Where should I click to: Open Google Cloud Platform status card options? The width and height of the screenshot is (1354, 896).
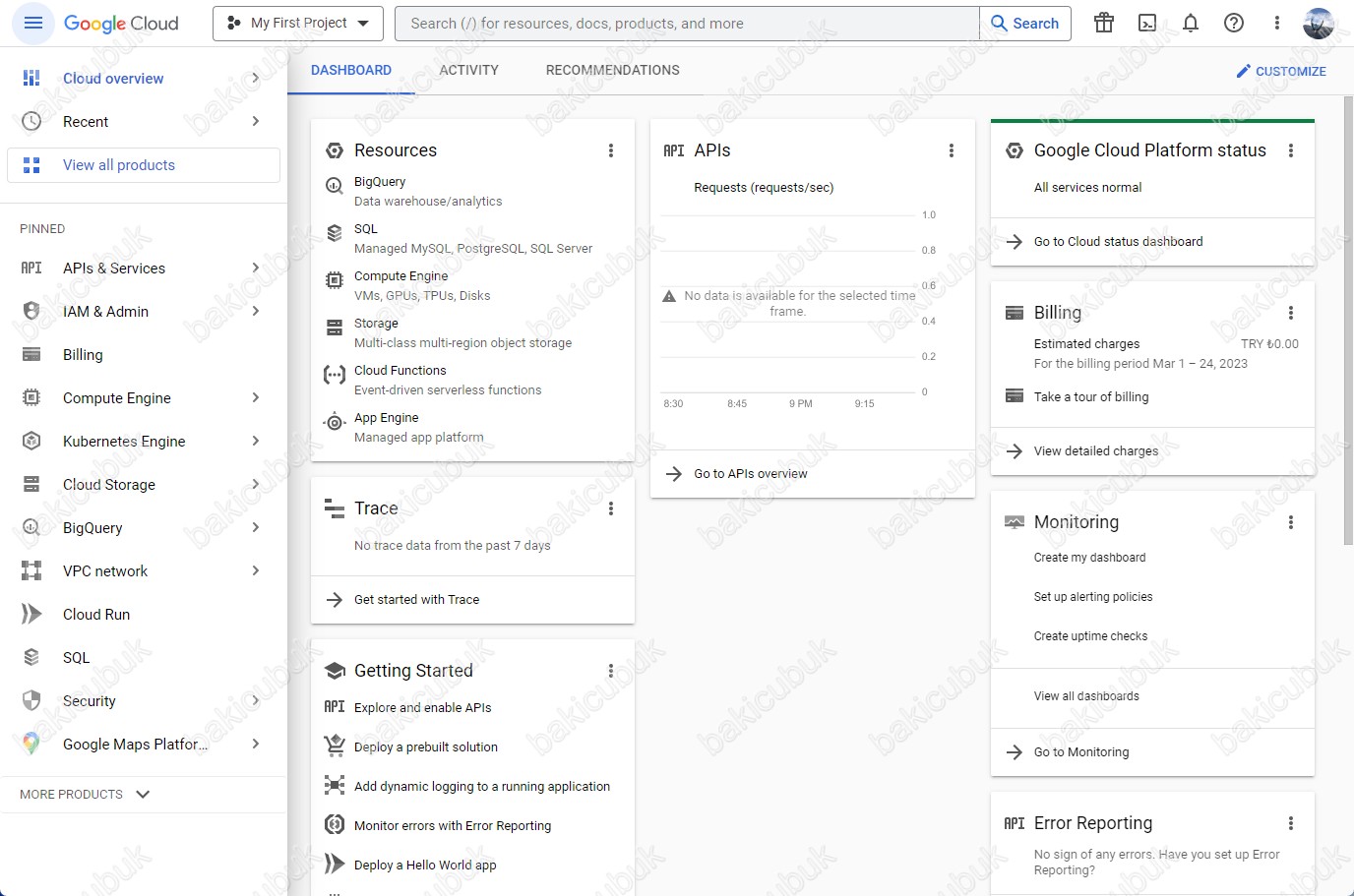click(x=1291, y=150)
